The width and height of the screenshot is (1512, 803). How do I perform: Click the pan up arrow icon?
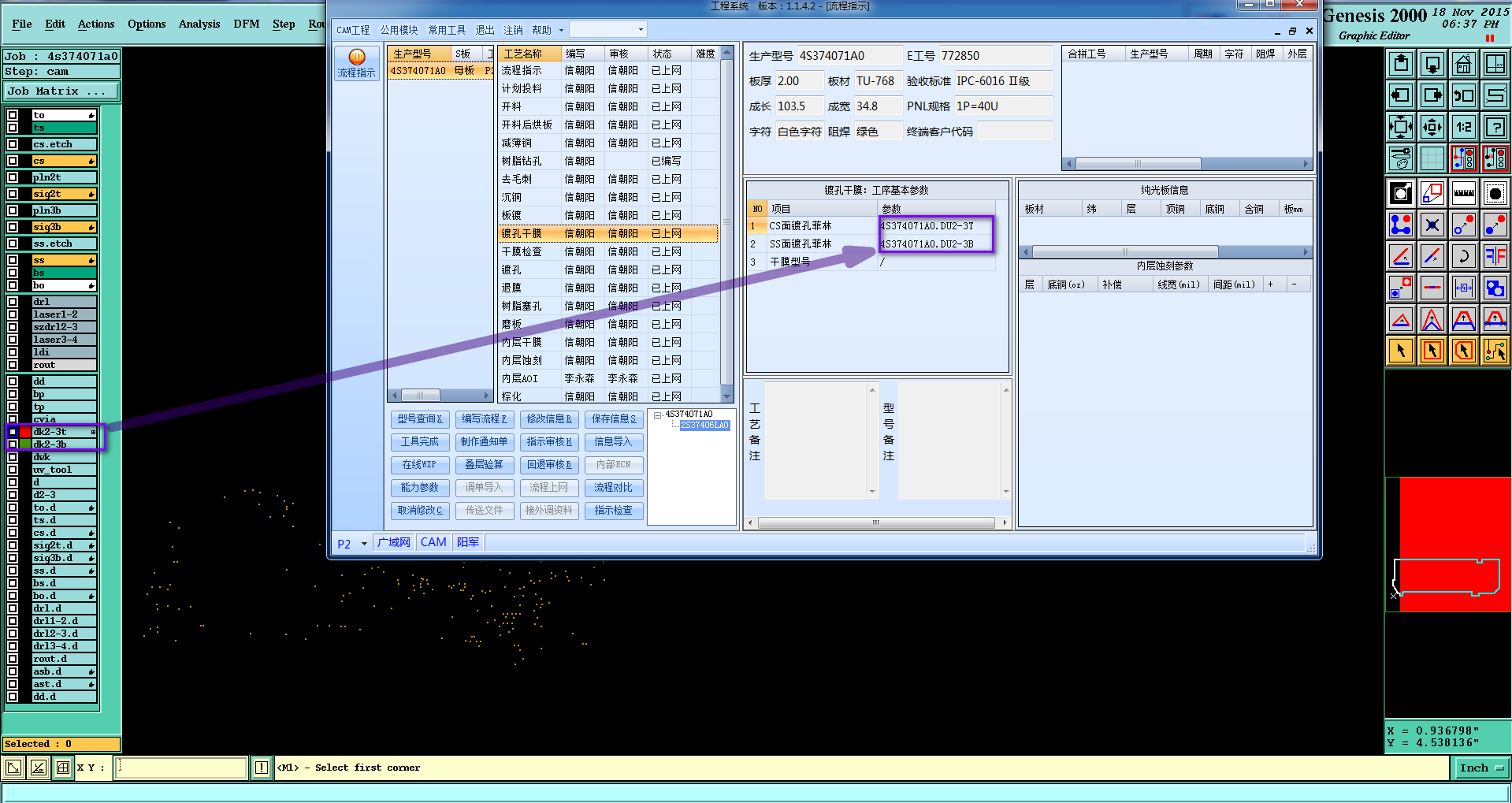click(x=1401, y=64)
